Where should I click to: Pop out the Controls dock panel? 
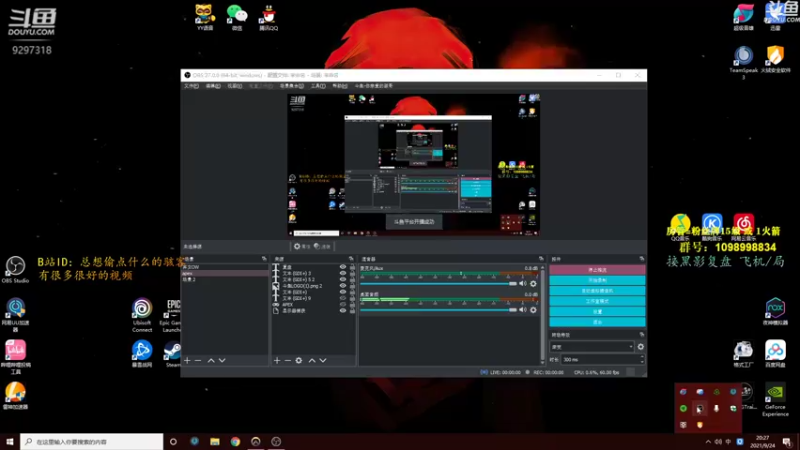click(642, 259)
